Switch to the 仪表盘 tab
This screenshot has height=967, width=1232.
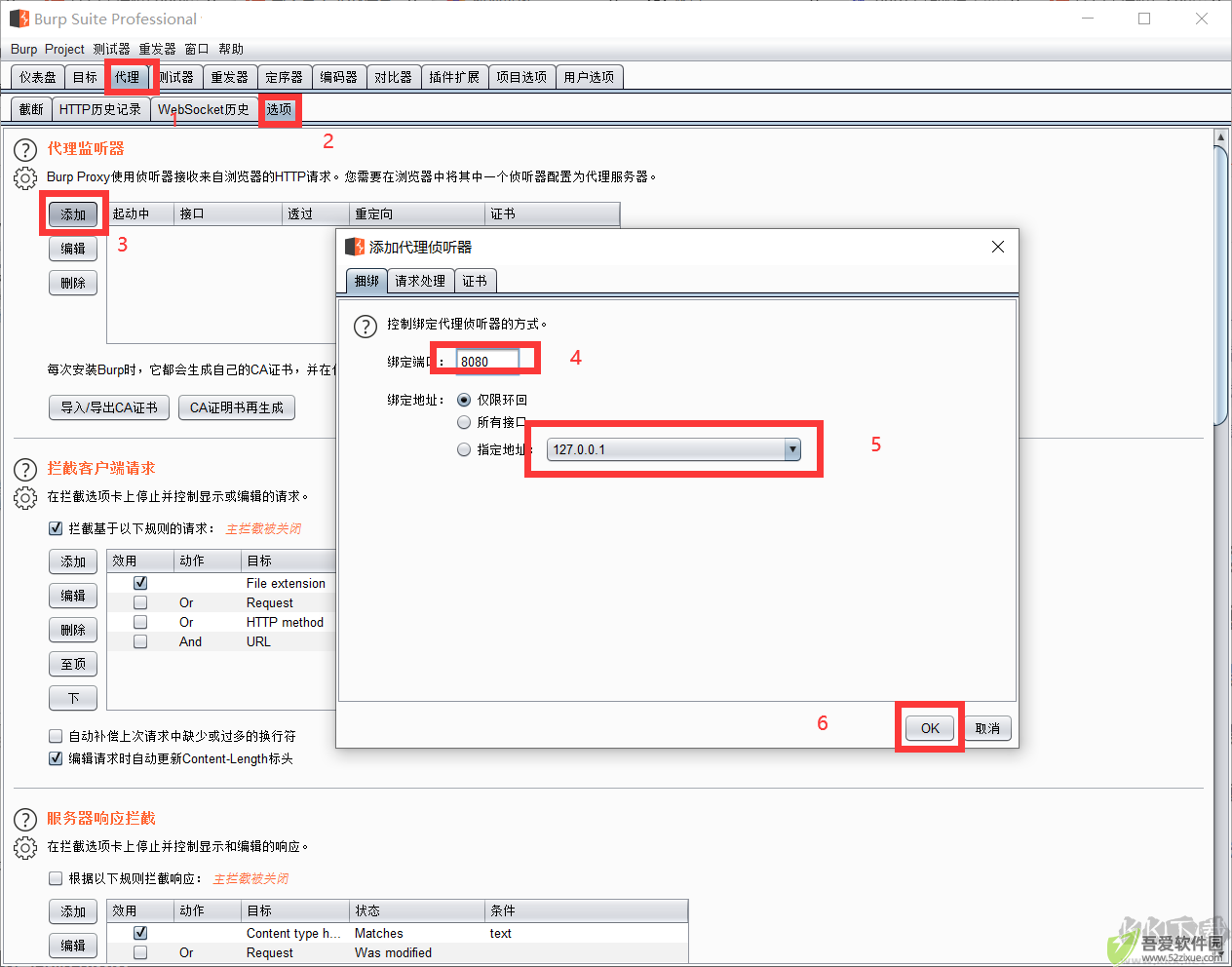[x=38, y=77]
